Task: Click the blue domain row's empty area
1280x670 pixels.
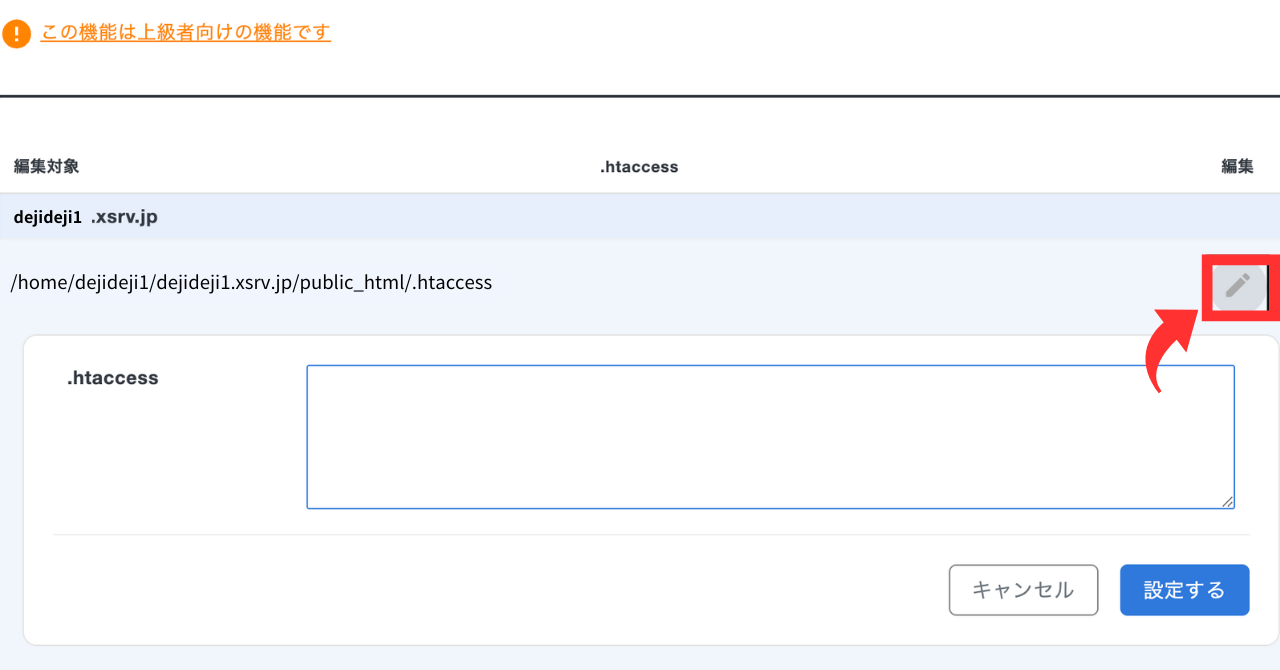Action: 700,217
